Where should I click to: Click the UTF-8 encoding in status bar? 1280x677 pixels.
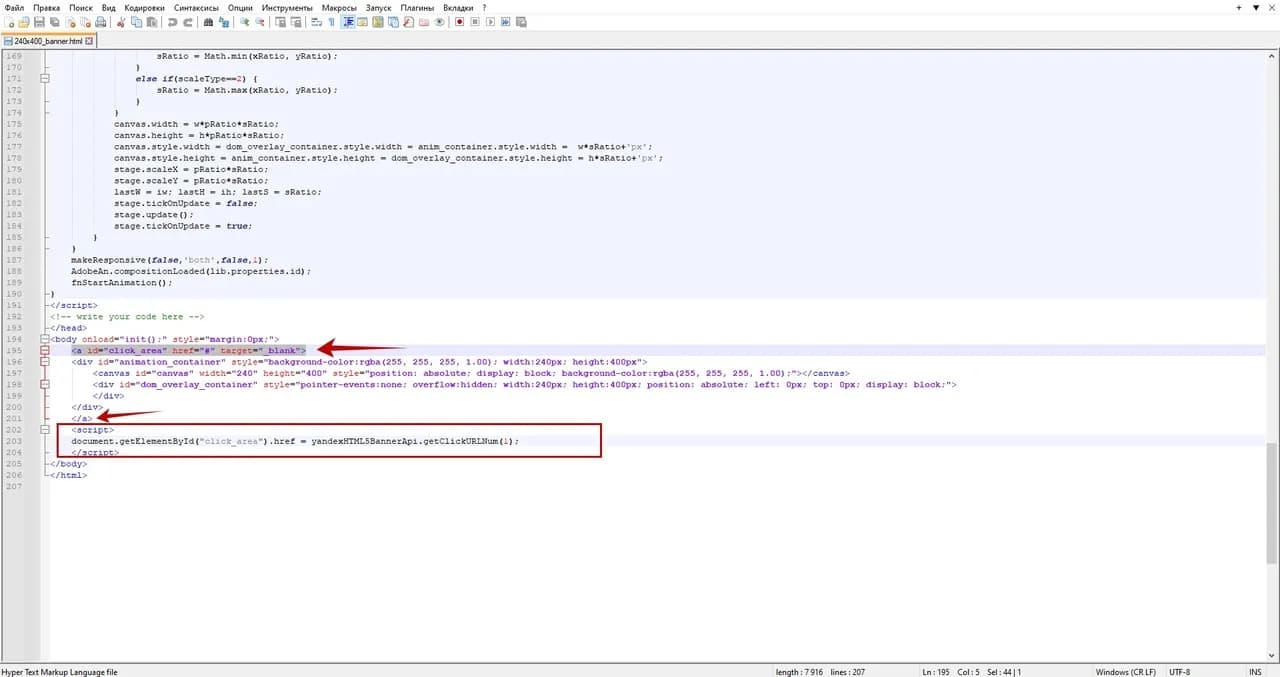[x=1180, y=672]
